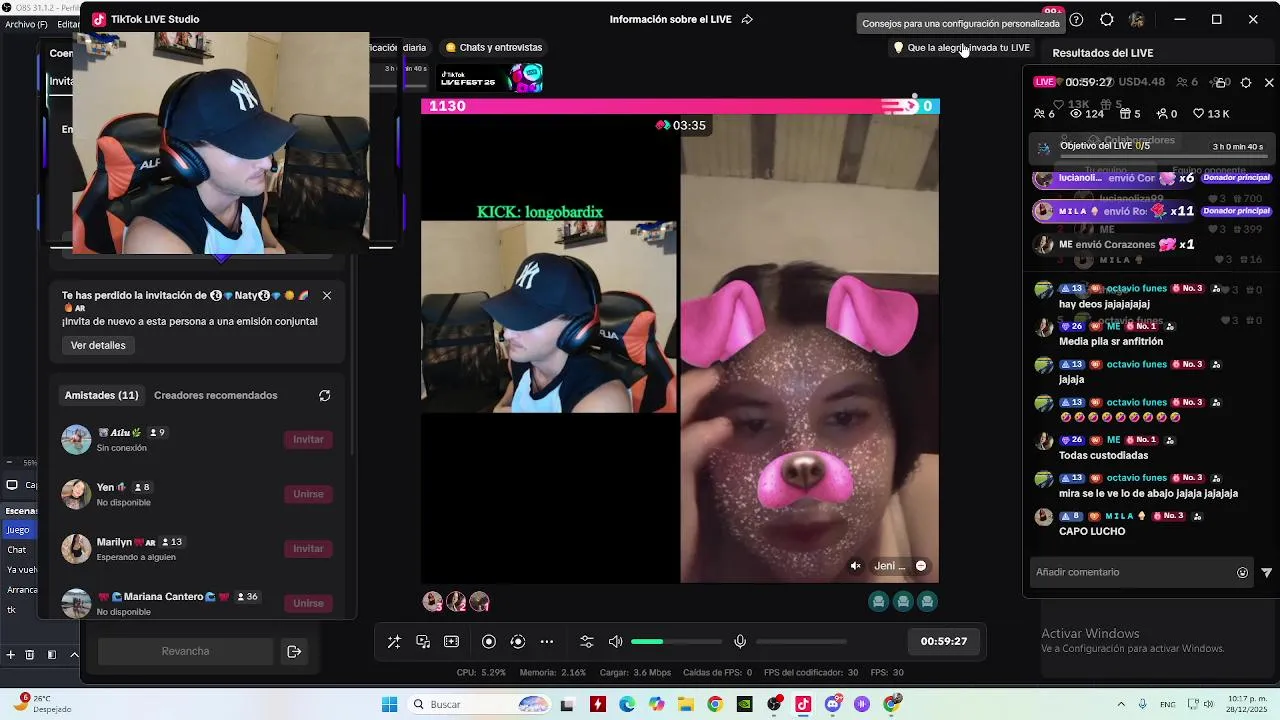Click the remove guest minus icon on Jeni
Image resolution: width=1280 pixels, height=720 pixels.
pos(921,566)
